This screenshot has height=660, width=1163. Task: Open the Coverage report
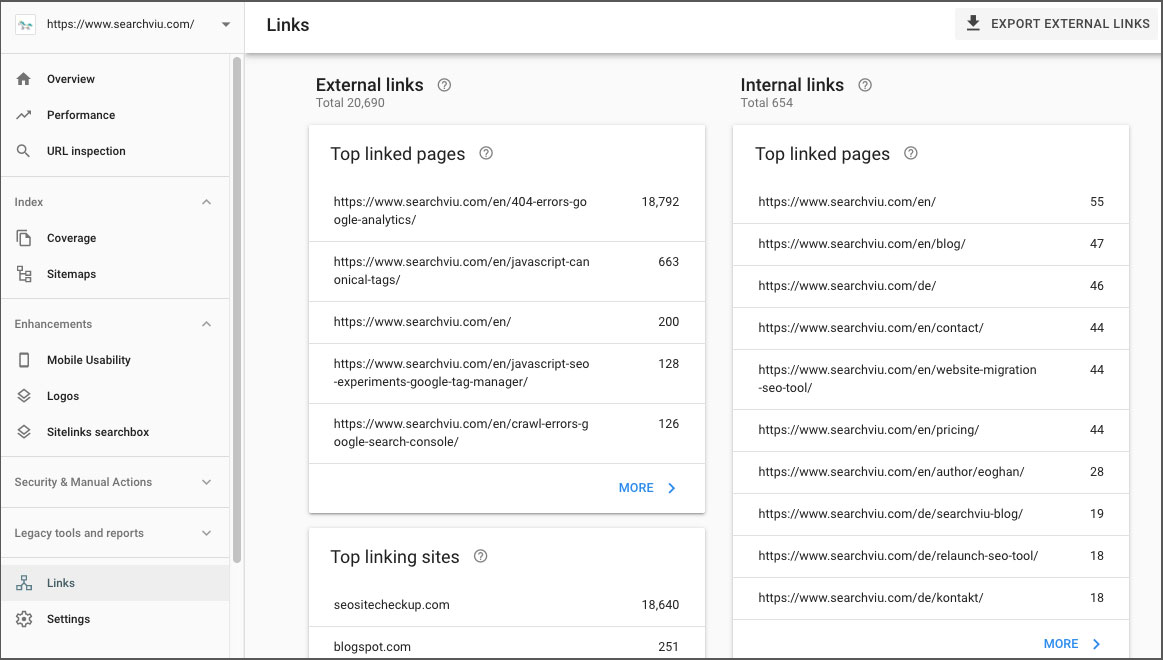71,238
